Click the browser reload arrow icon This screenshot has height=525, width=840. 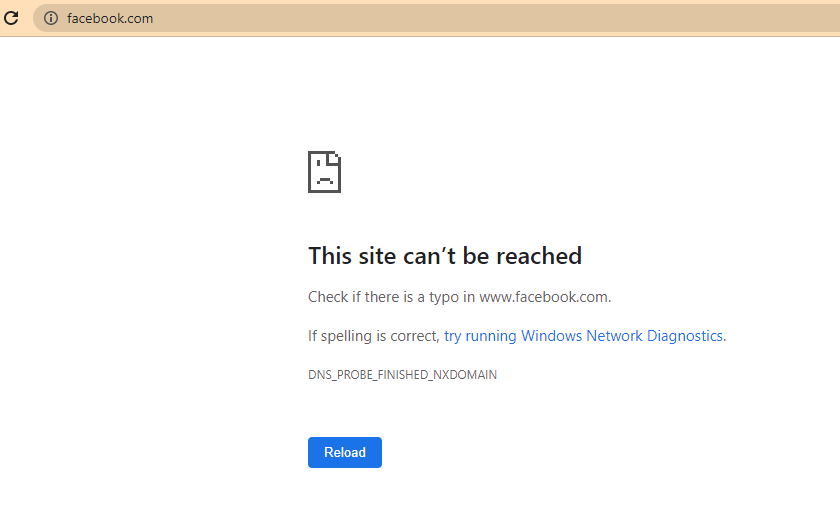[x=11, y=18]
